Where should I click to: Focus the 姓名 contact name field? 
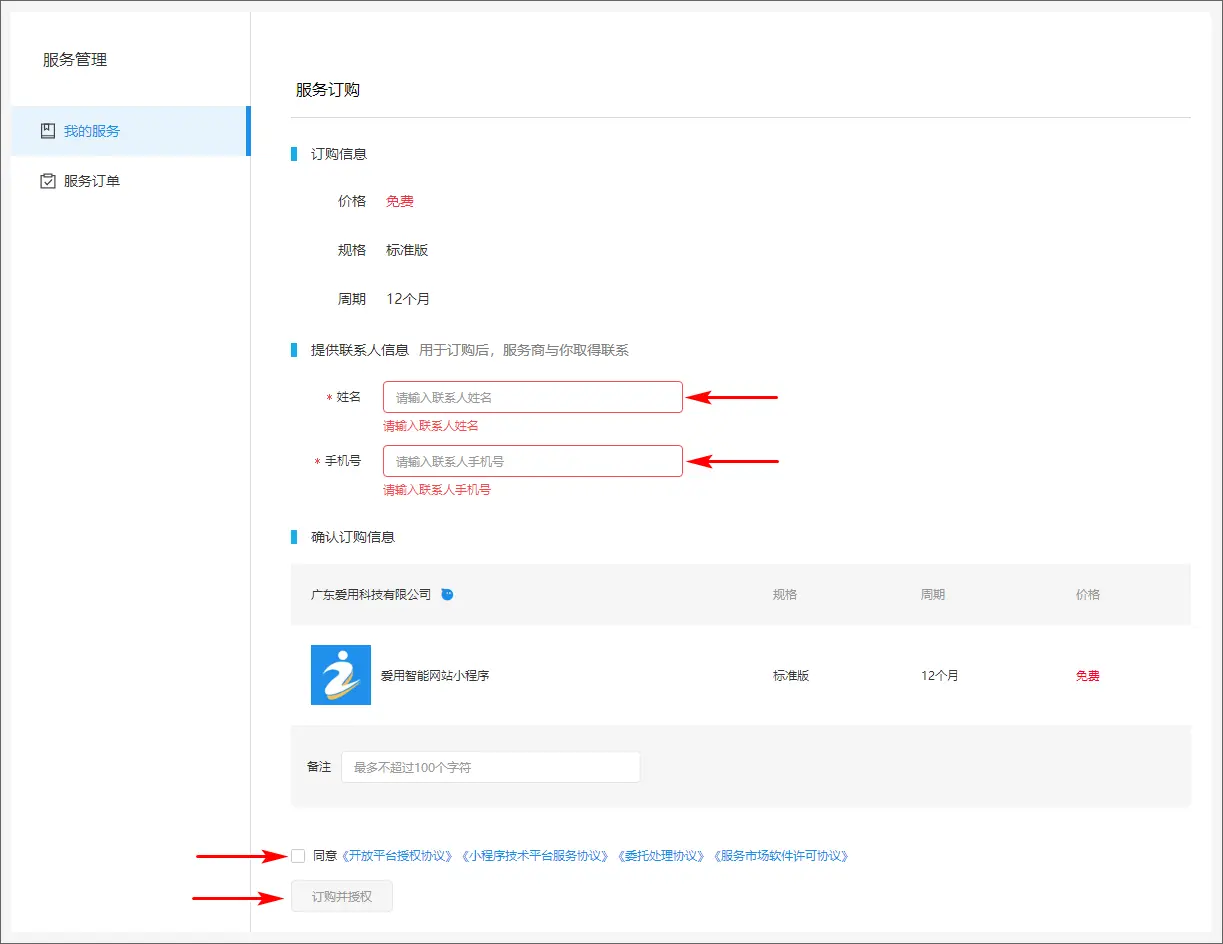(x=532, y=397)
